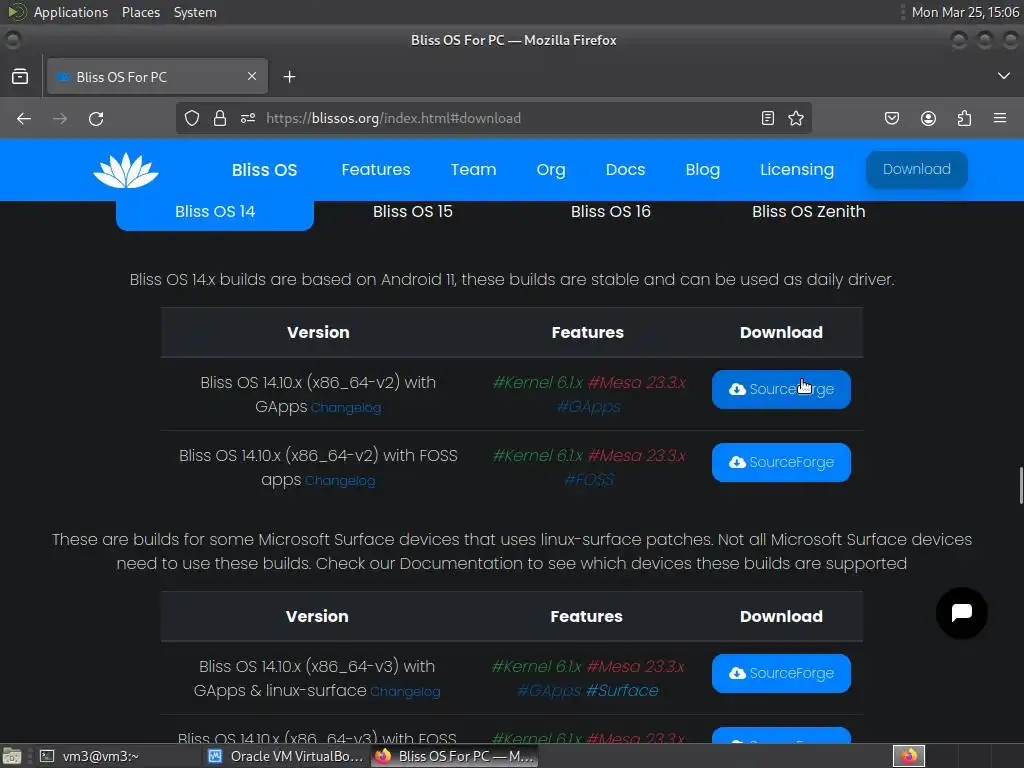Select the Bliss OS 14 tab
The image size is (1024, 768).
click(x=215, y=212)
